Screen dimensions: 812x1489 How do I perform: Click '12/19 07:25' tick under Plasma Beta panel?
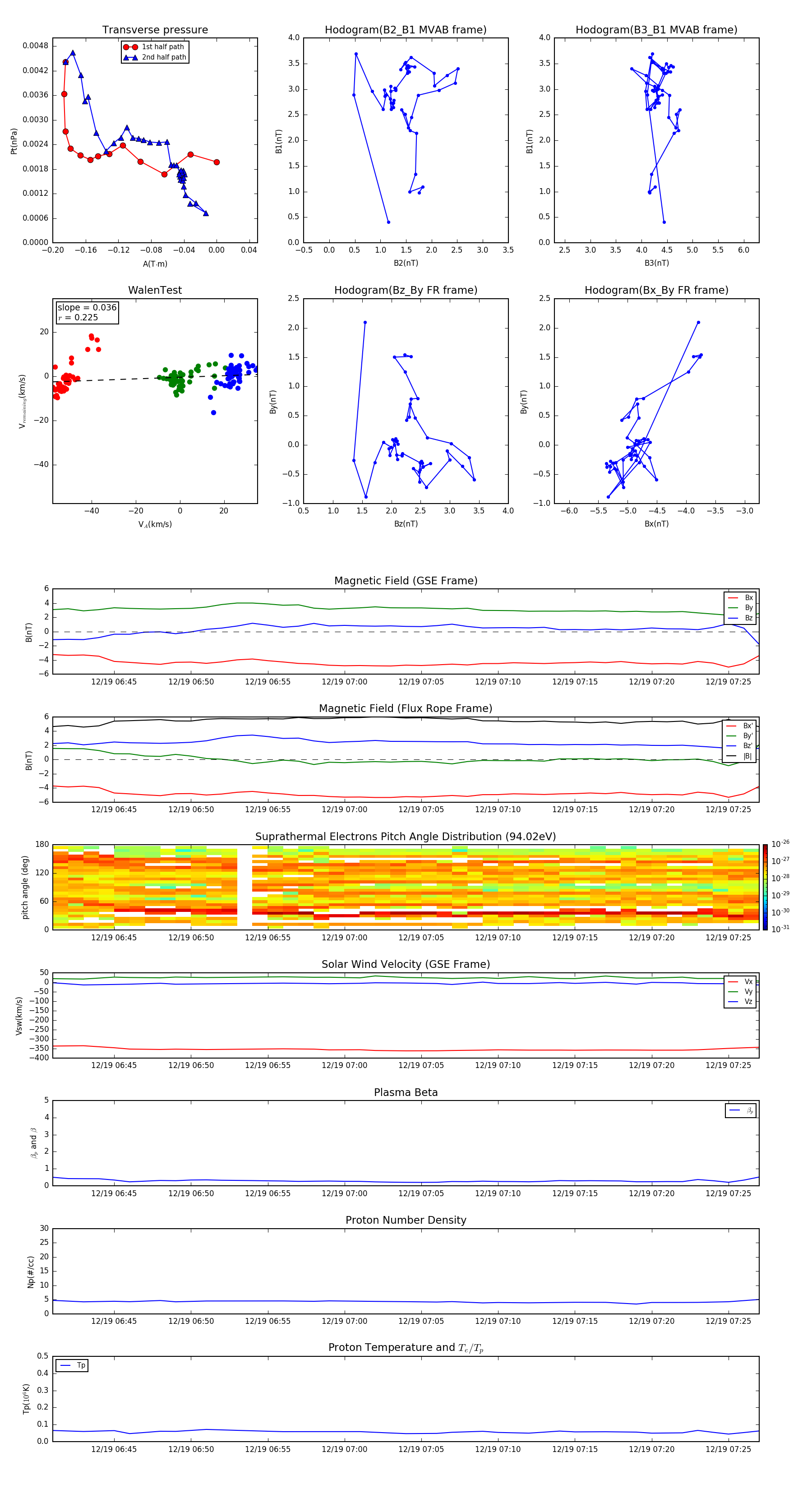pos(728,1193)
